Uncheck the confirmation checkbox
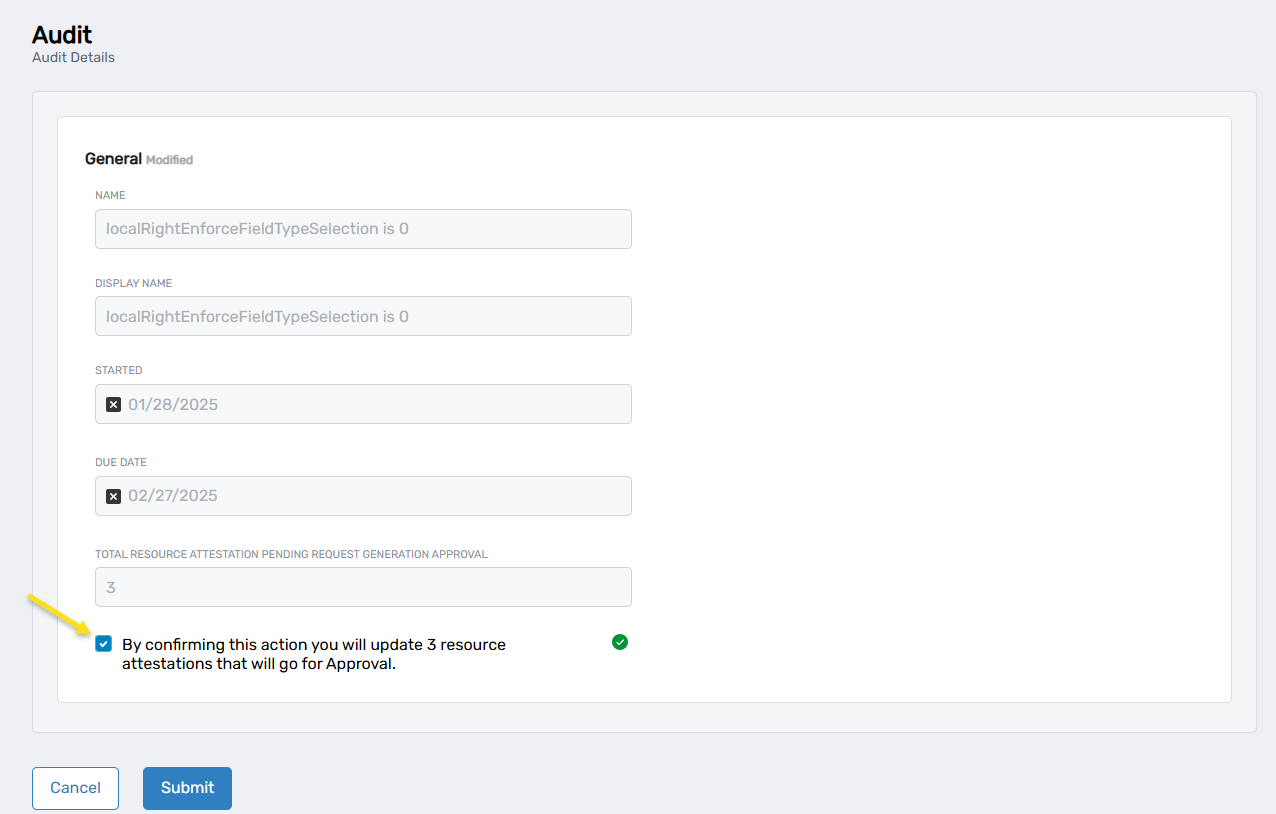The height and width of the screenshot is (814, 1276). (x=103, y=644)
